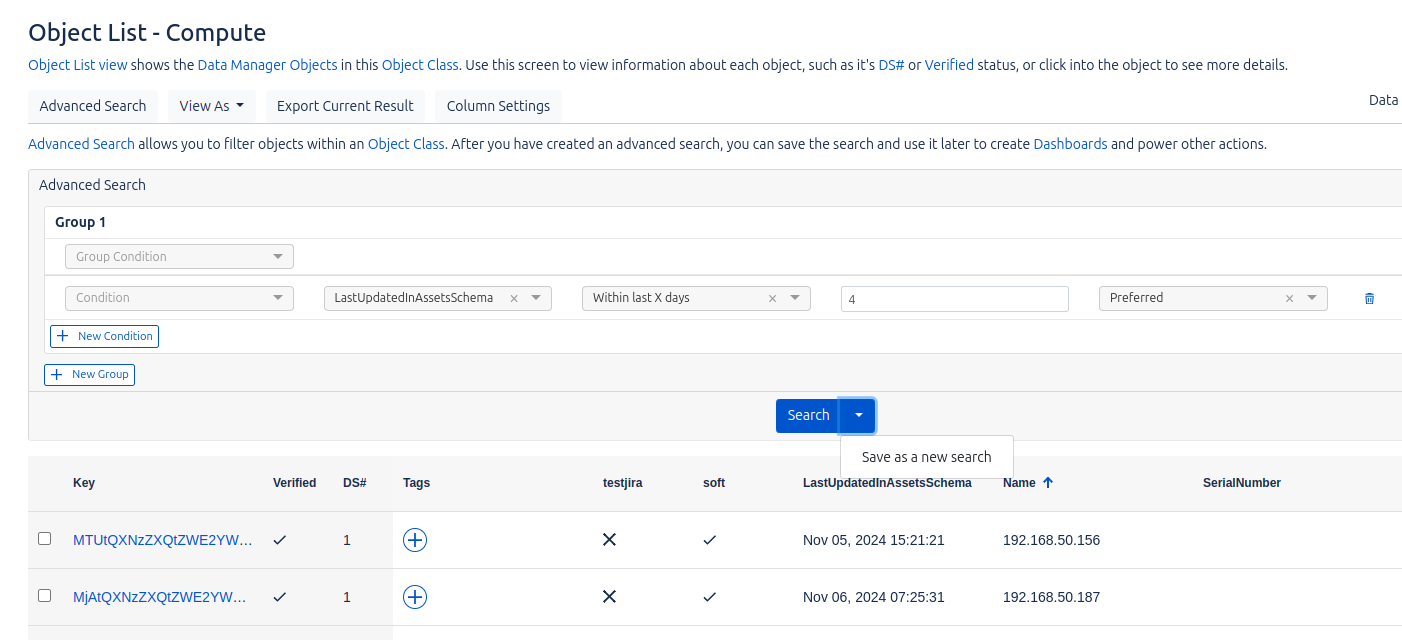Add tag to 192.168.50.187 row
The height and width of the screenshot is (640, 1402).
(415, 597)
